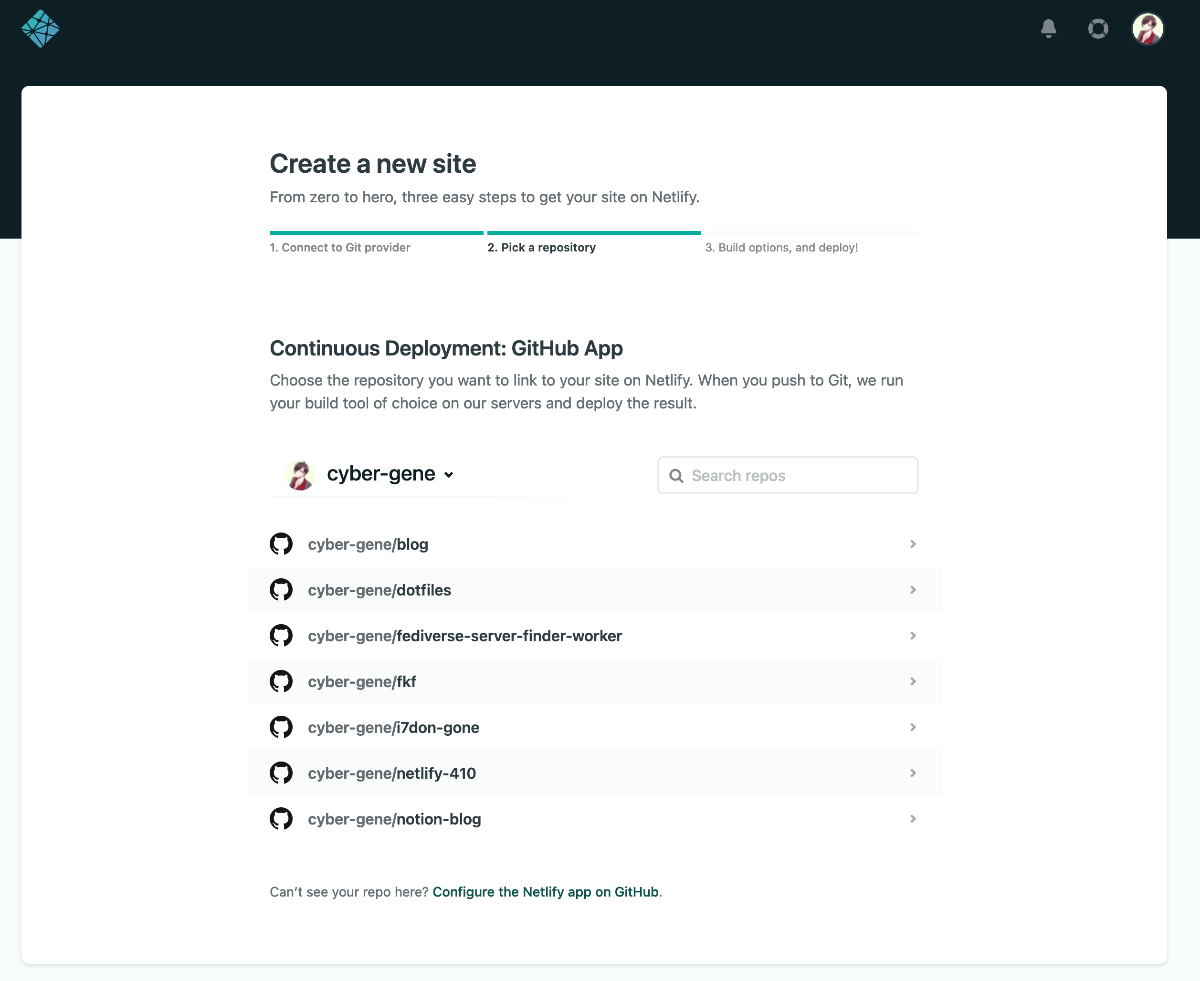Open notifications via the bell icon
This screenshot has width=1200, height=981.
coord(1048,29)
